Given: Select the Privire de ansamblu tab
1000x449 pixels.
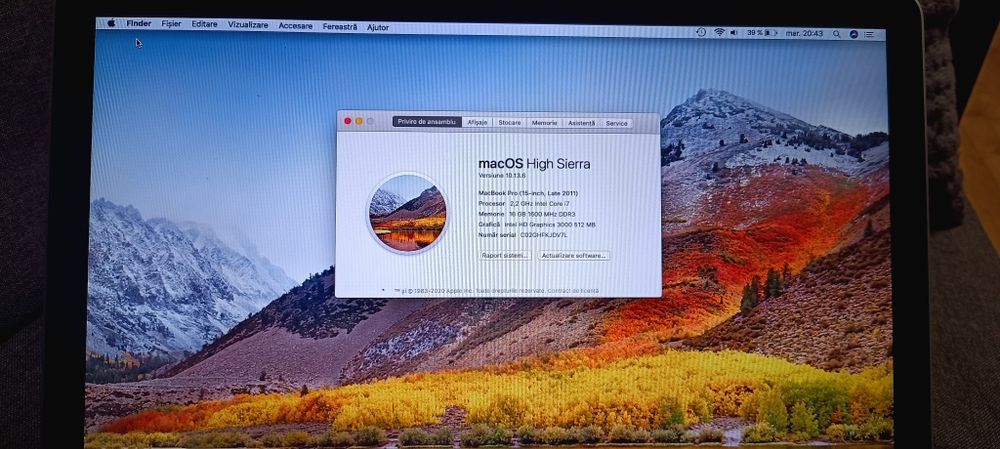Looking at the screenshot, I should (427, 121).
